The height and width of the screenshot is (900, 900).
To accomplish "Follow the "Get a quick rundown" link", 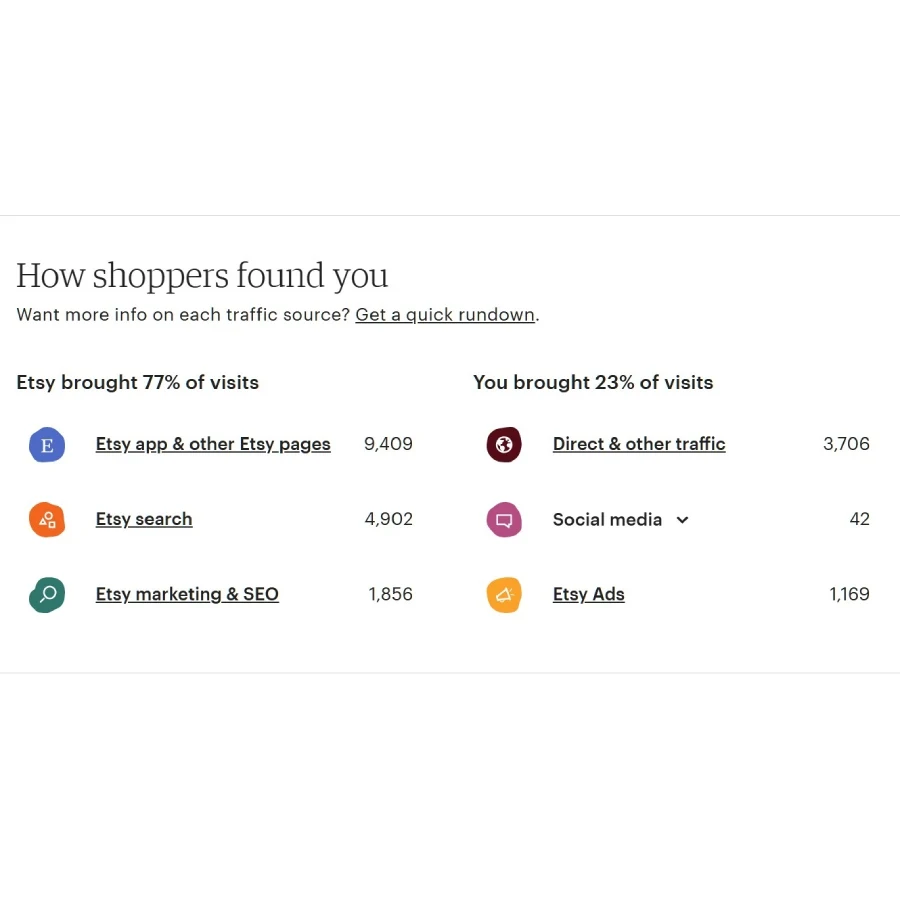I will 445,315.
